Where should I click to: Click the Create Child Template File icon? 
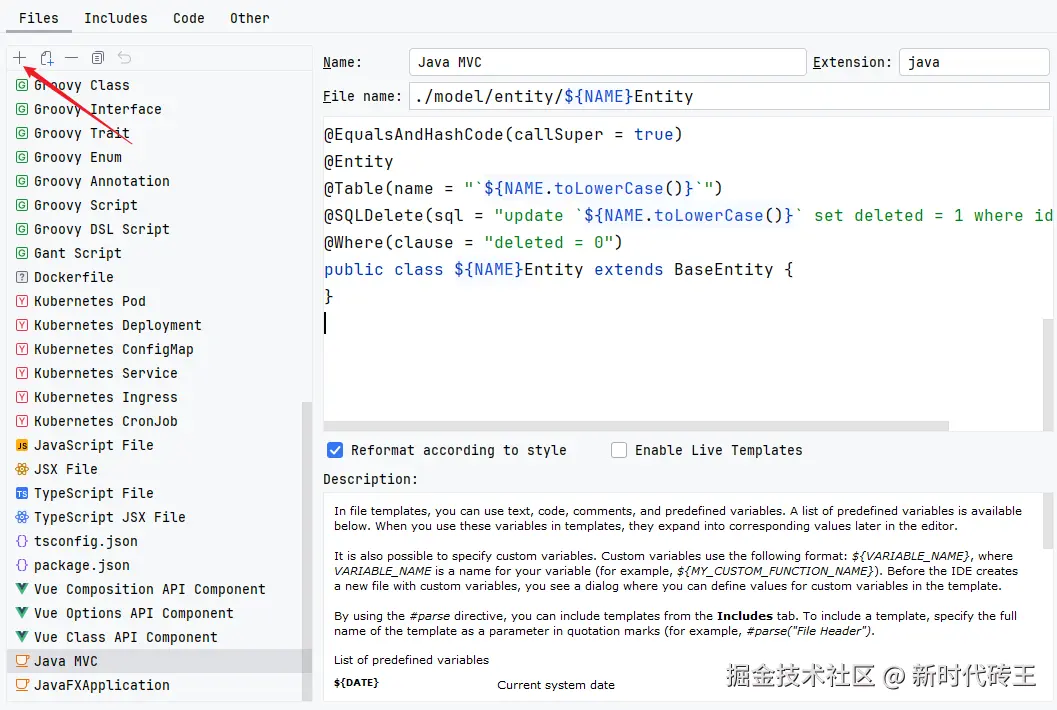(47, 57)
